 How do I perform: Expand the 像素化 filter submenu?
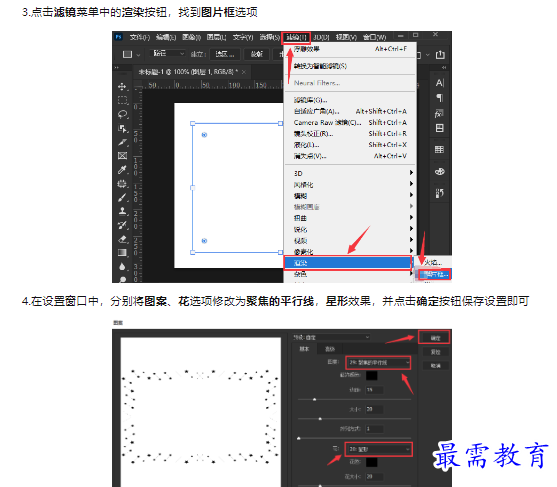point(350,251)
